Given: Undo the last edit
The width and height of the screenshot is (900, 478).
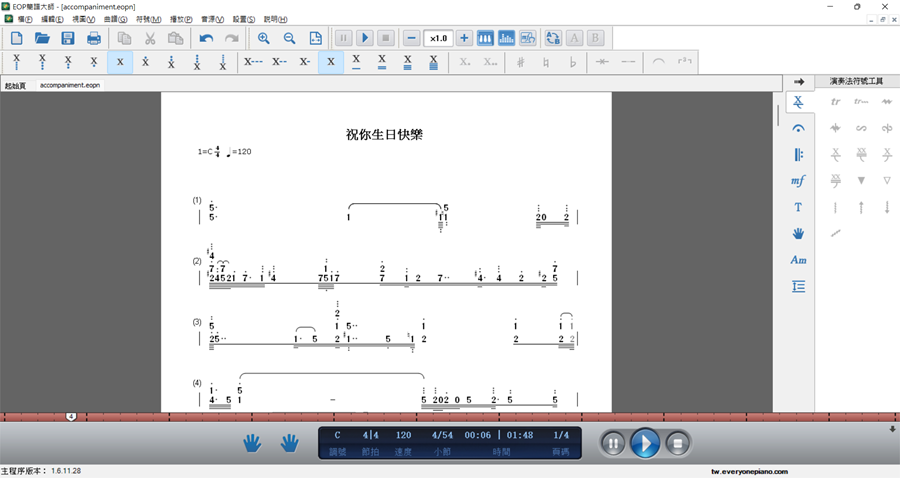Looking at the screenshot, I should 206,38.
